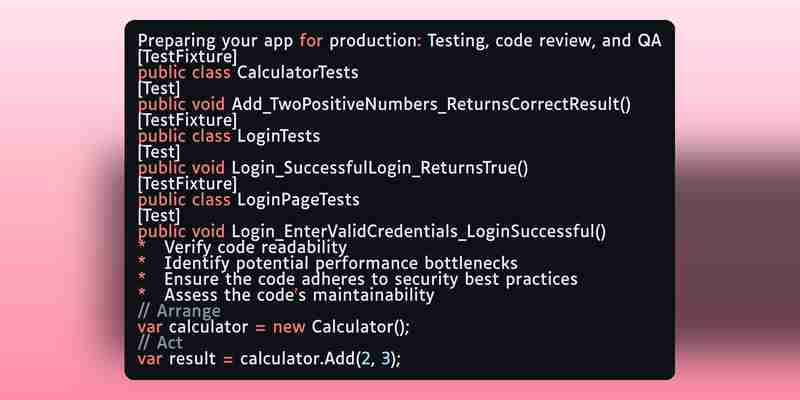800x400 pixels.
Task: Click the var calculator variable declaration
Action: [193, 327]
